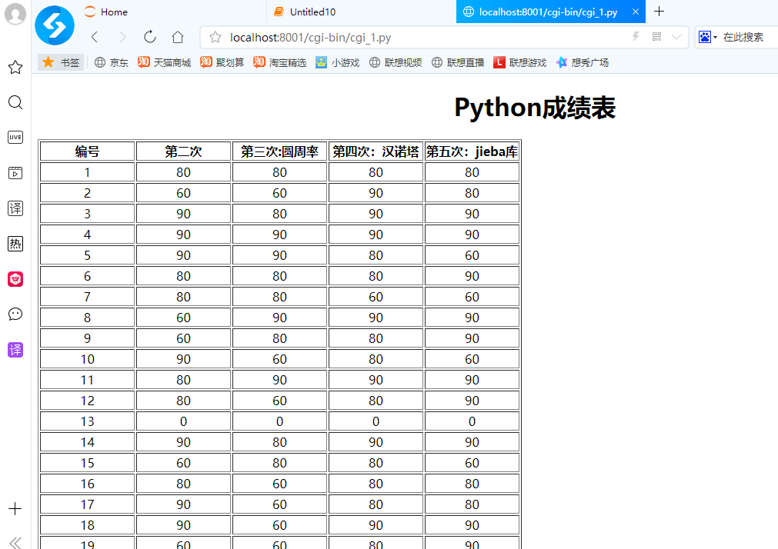Open a new tab

tap(659, 11)
